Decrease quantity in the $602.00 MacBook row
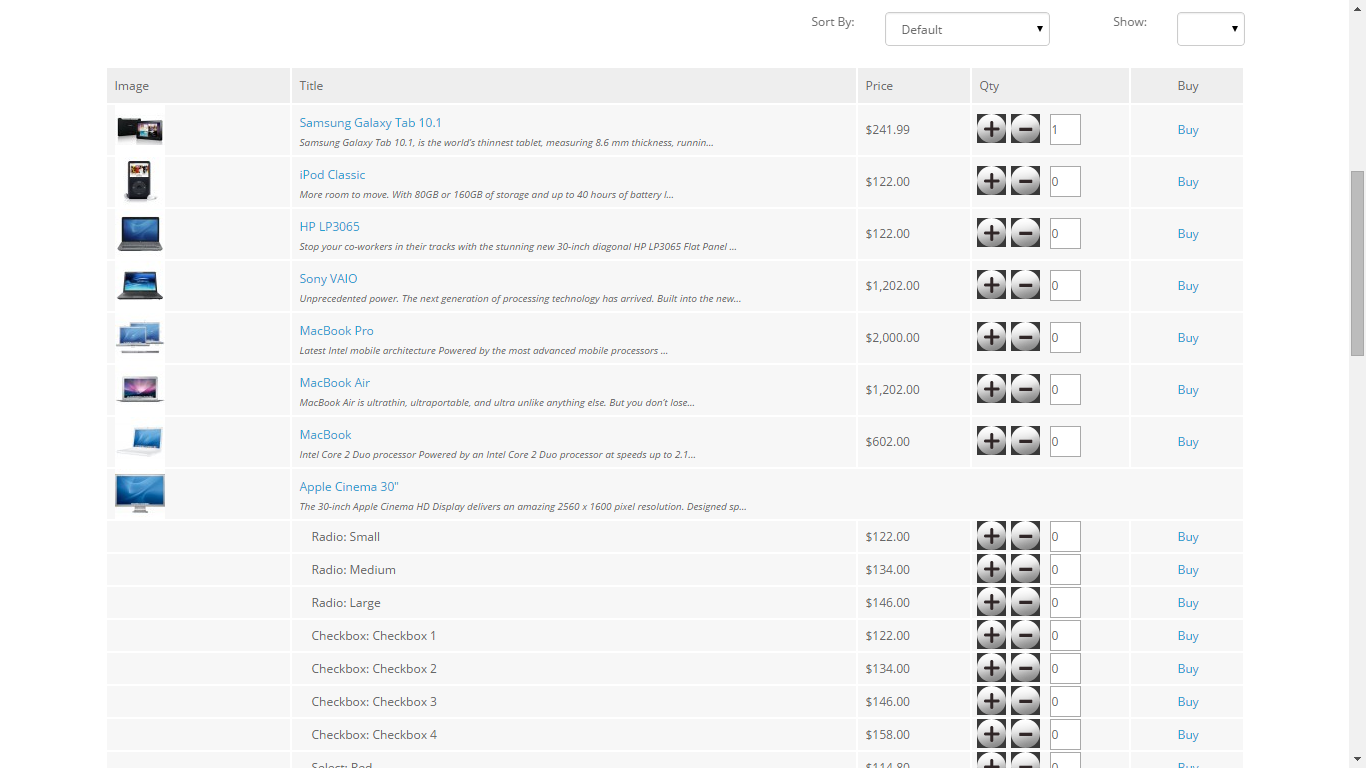 (1025, 441)
